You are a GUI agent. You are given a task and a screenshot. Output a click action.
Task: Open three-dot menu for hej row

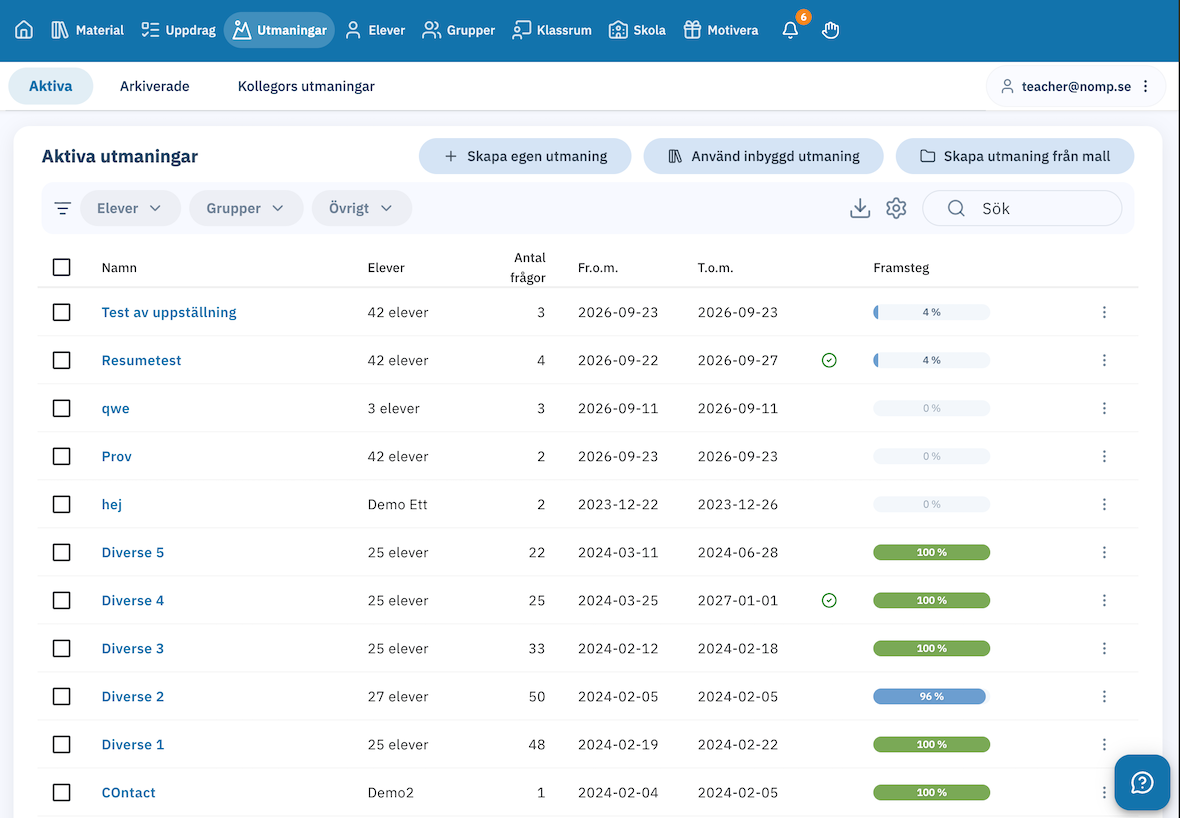(x=1104, y=504)
